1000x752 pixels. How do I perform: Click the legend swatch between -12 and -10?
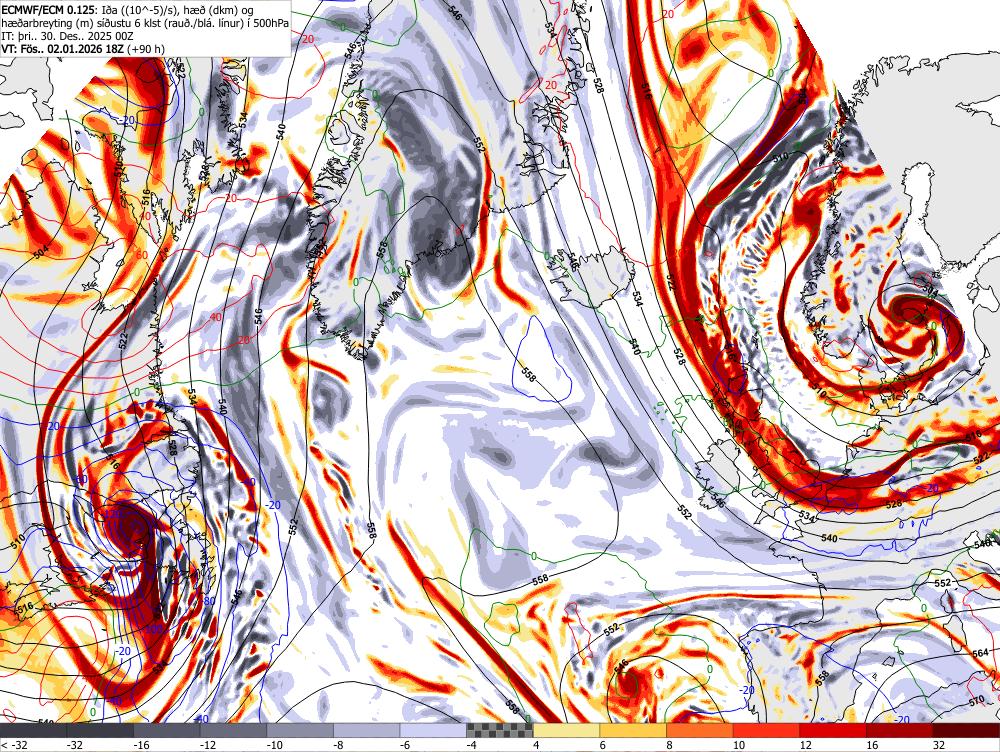click(233, 730)
